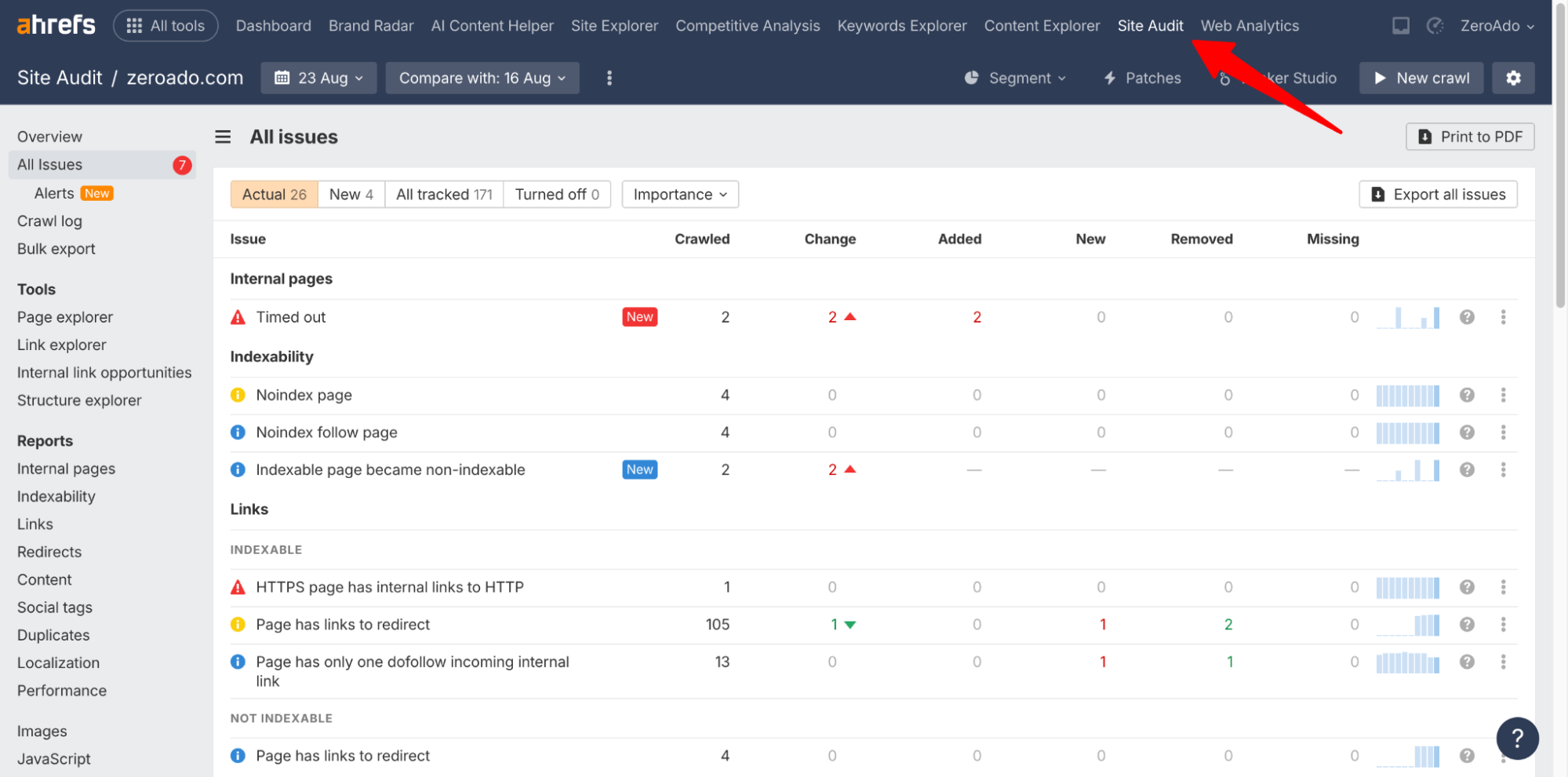Expand the Segment dropdown

click(1016, 78)
